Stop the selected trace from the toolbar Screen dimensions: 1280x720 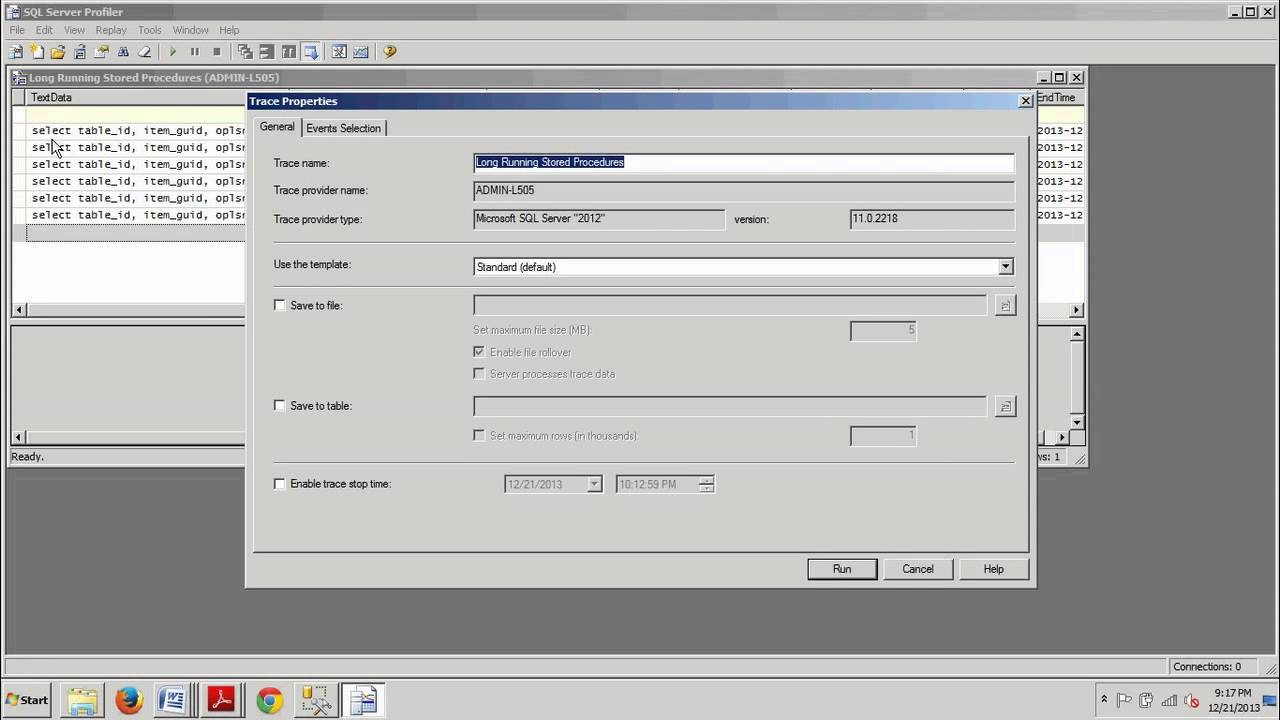click(x=217, y=52)
